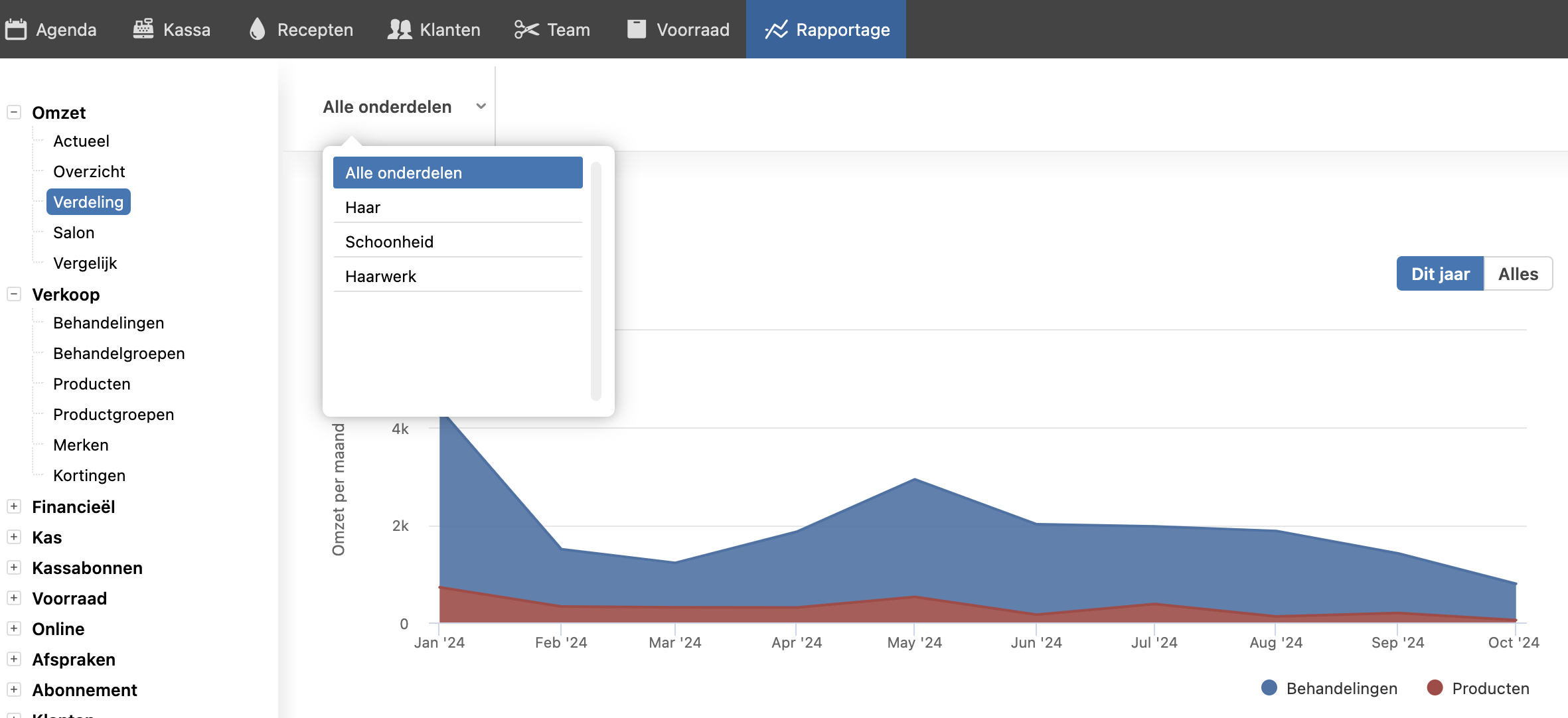Switch chart range to Dit jaar
Screen dimensions: 1568x718
click(x=1440, y=274)
